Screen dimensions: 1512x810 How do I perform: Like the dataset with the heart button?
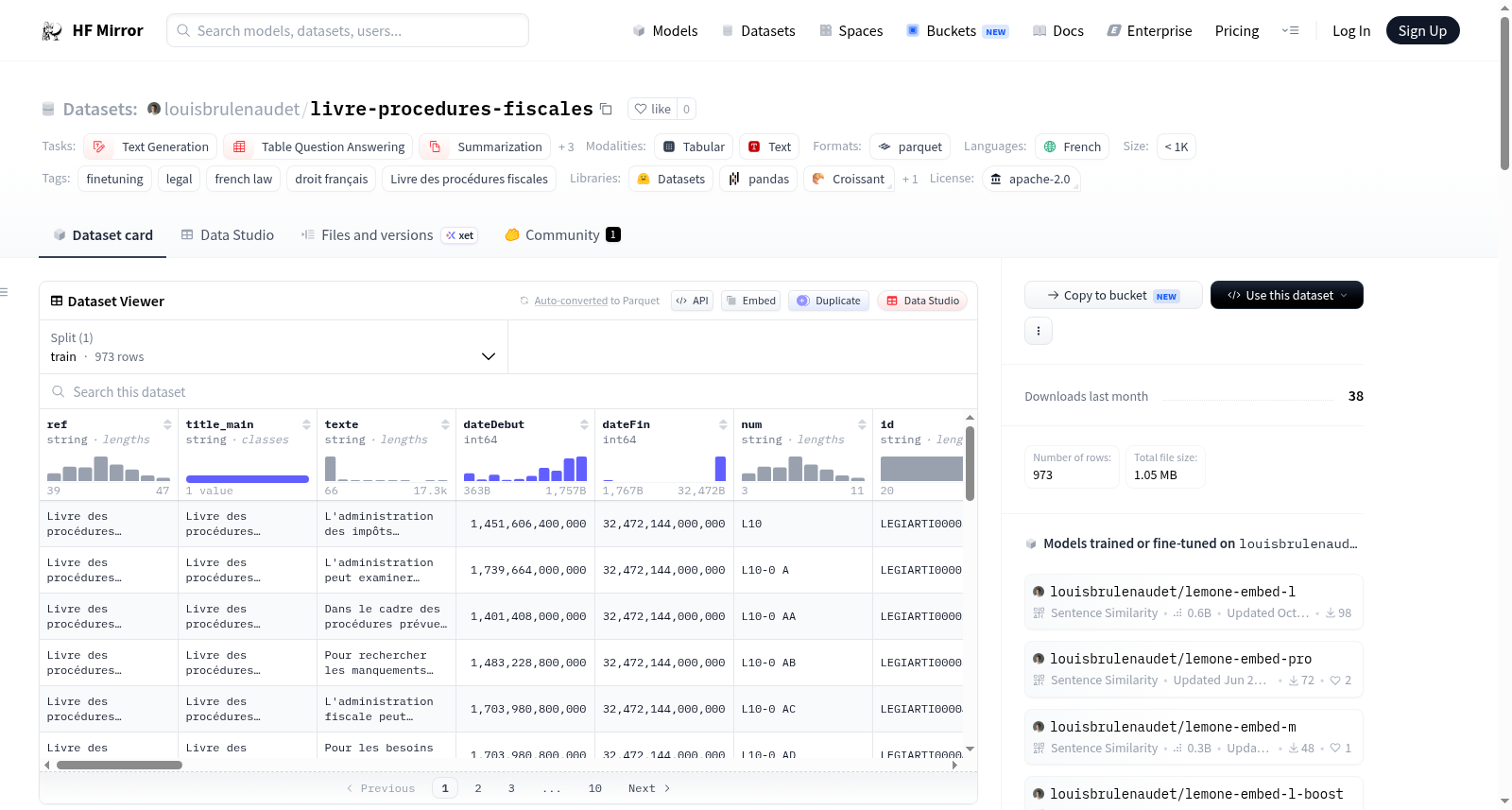click(x=653, y=109)
